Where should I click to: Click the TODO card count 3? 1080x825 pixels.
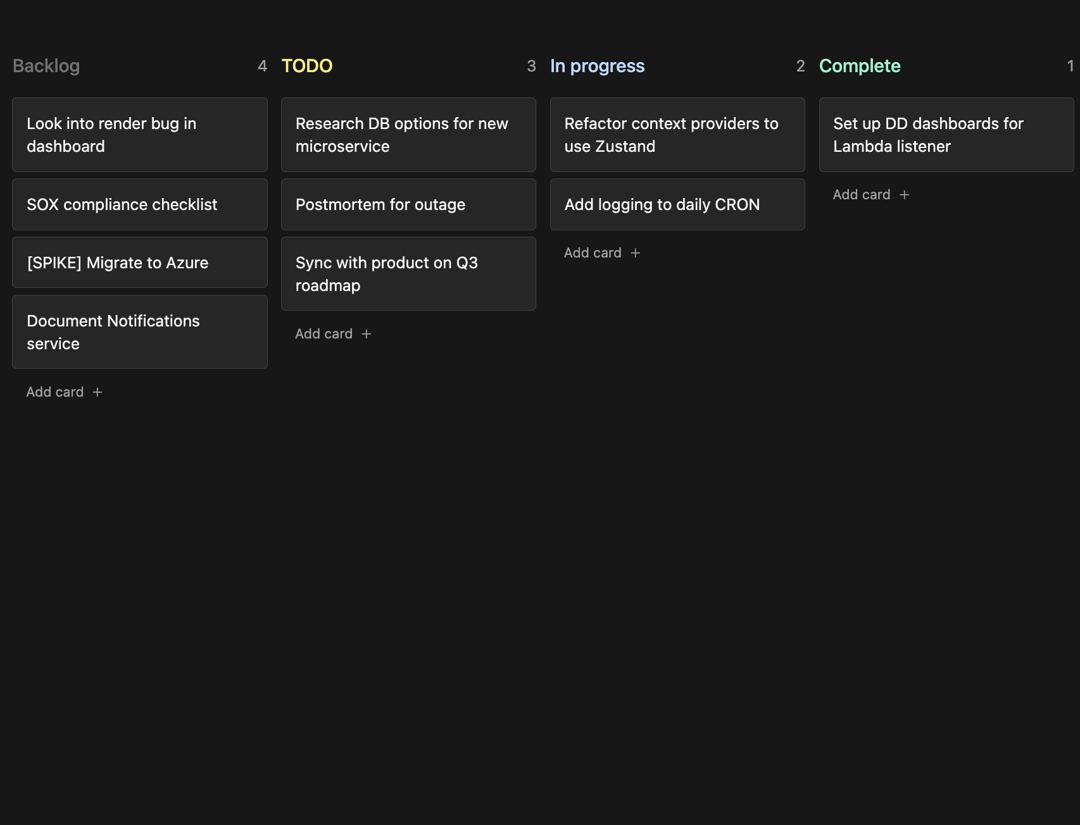point(531,66)
